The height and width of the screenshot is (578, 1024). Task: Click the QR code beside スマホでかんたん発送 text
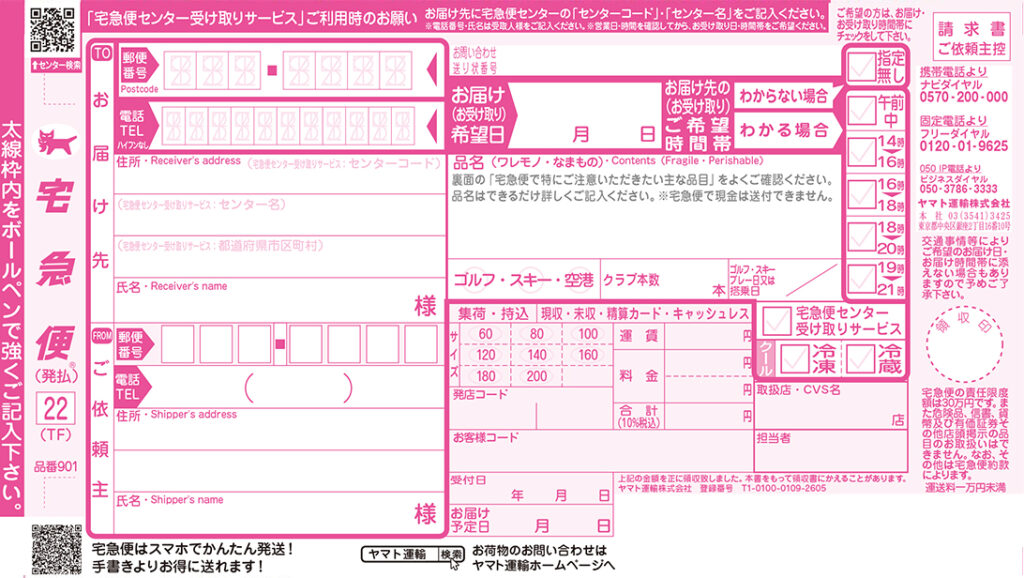tap(57, 549)
